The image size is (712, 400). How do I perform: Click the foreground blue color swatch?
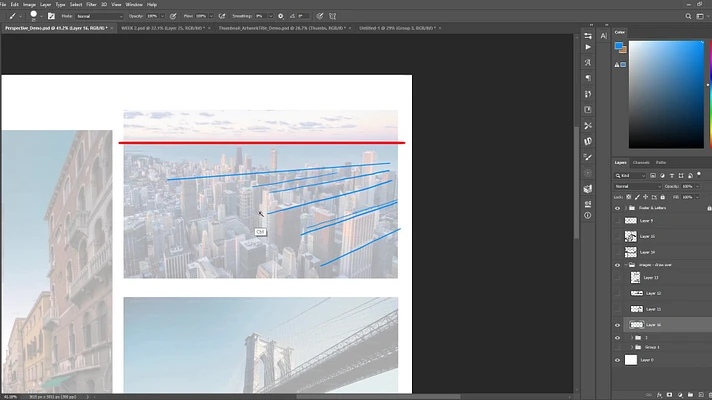coord(618,46)
